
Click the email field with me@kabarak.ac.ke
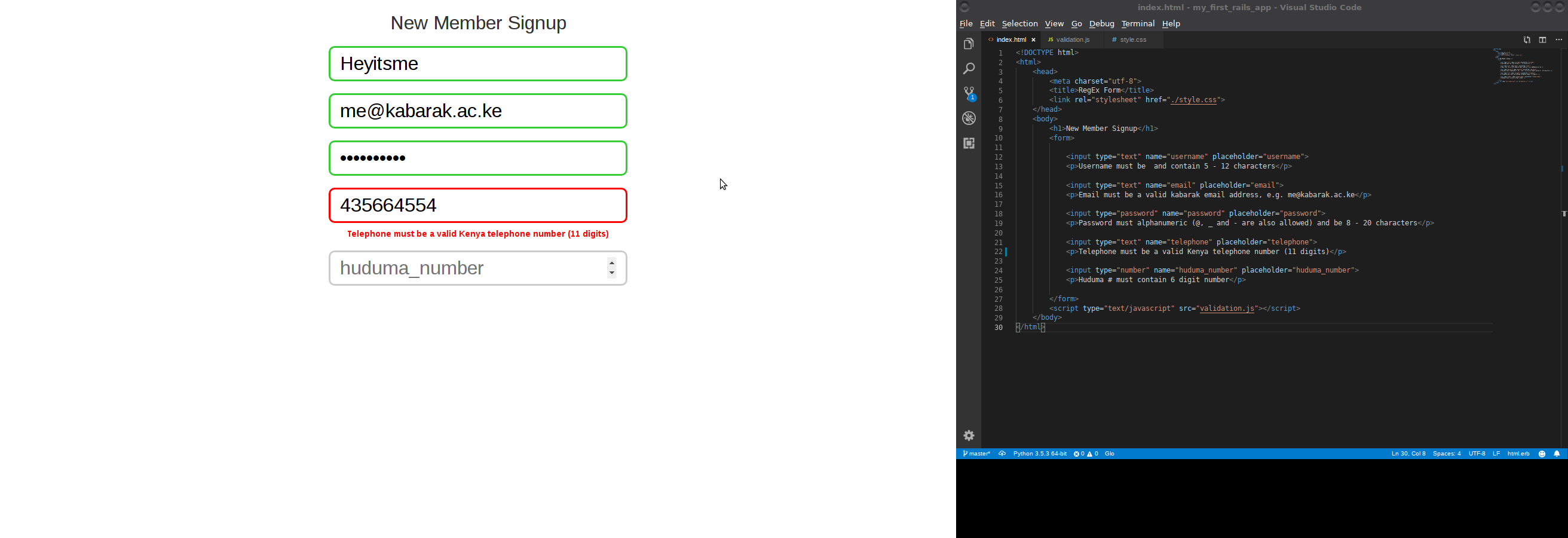click(478, 111)
